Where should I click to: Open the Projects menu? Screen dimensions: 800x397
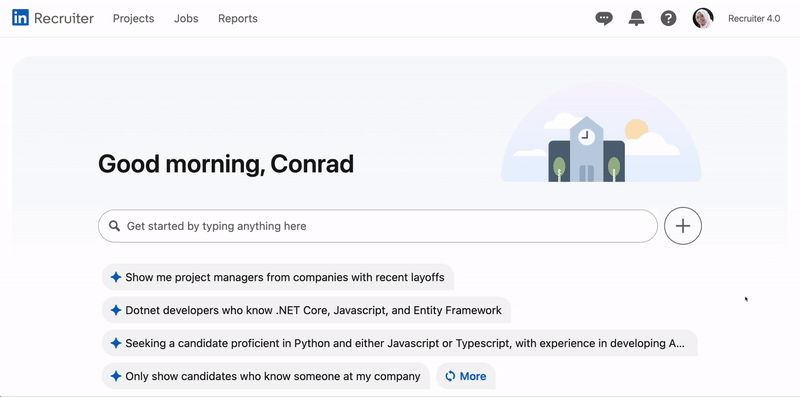133,18
